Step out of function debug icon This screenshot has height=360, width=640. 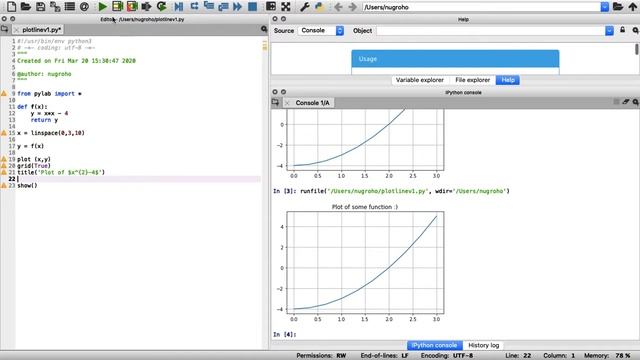(x=223, y=7)
